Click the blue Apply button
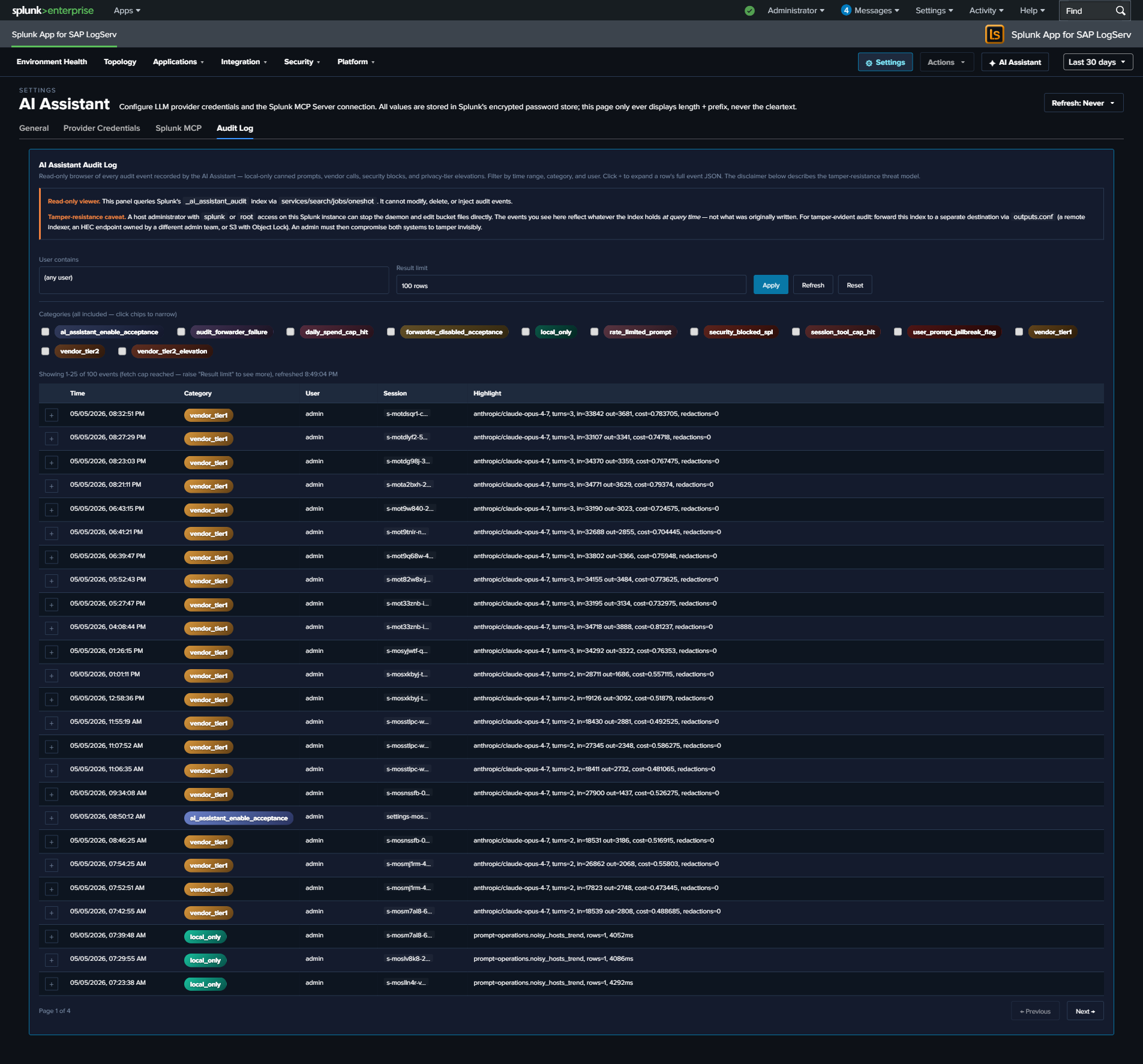This screenshot has height=1064, width=1143. 770,285
